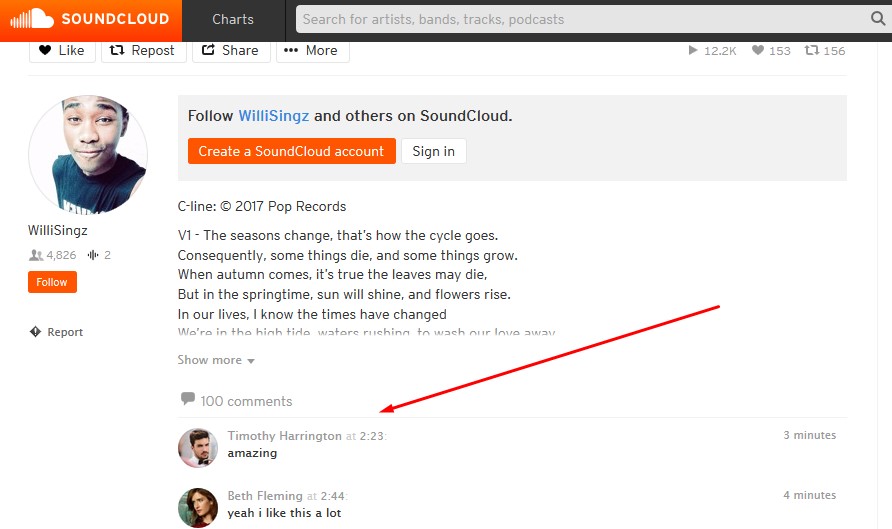Click the Sign in button
Image resolution: width=892 pixels, height=529 pixels.
(x=433, y=151)
